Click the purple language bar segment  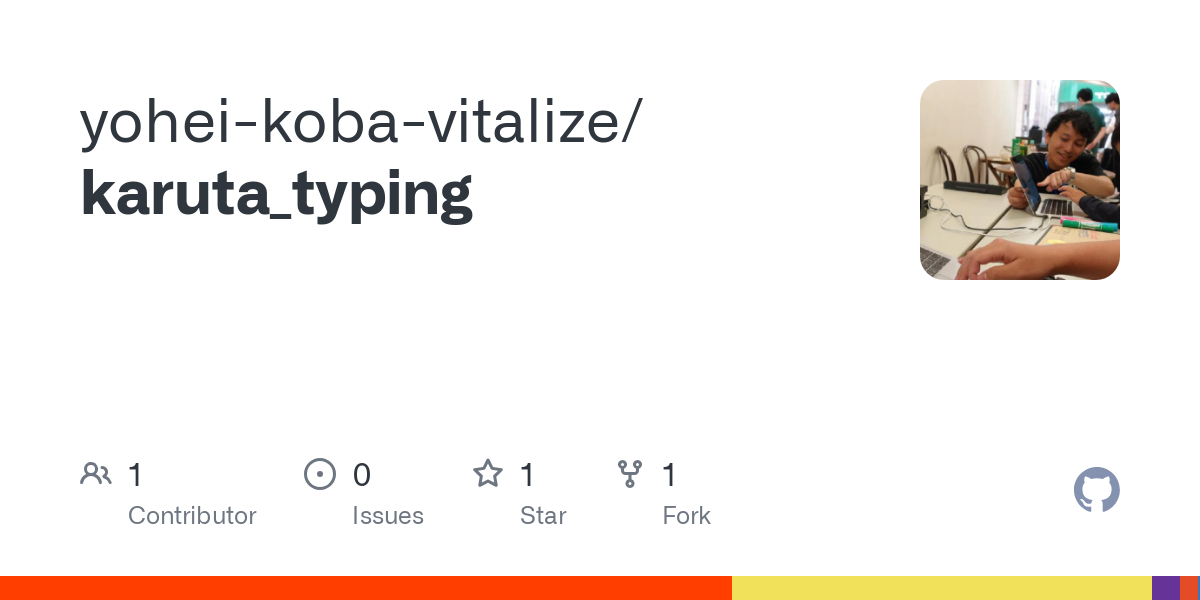[x=1166, y=588]
